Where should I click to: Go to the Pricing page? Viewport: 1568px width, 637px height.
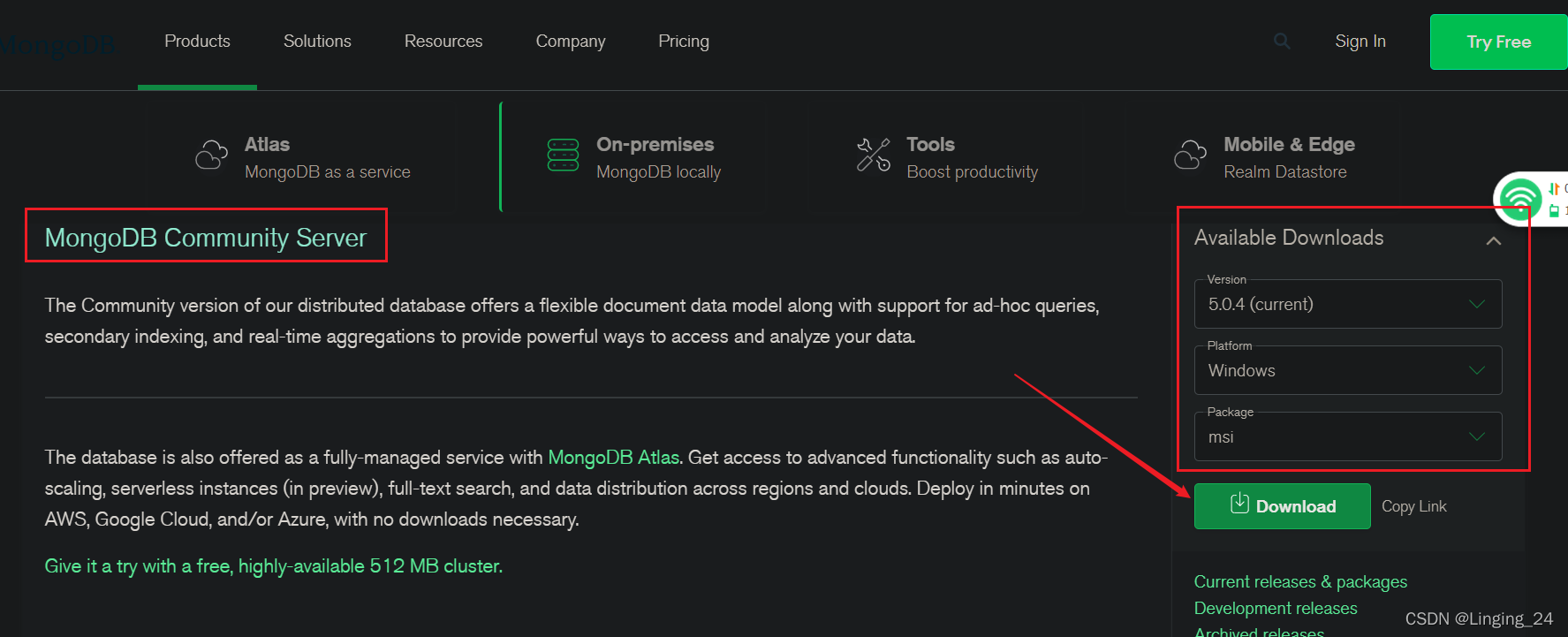[684, 42]
